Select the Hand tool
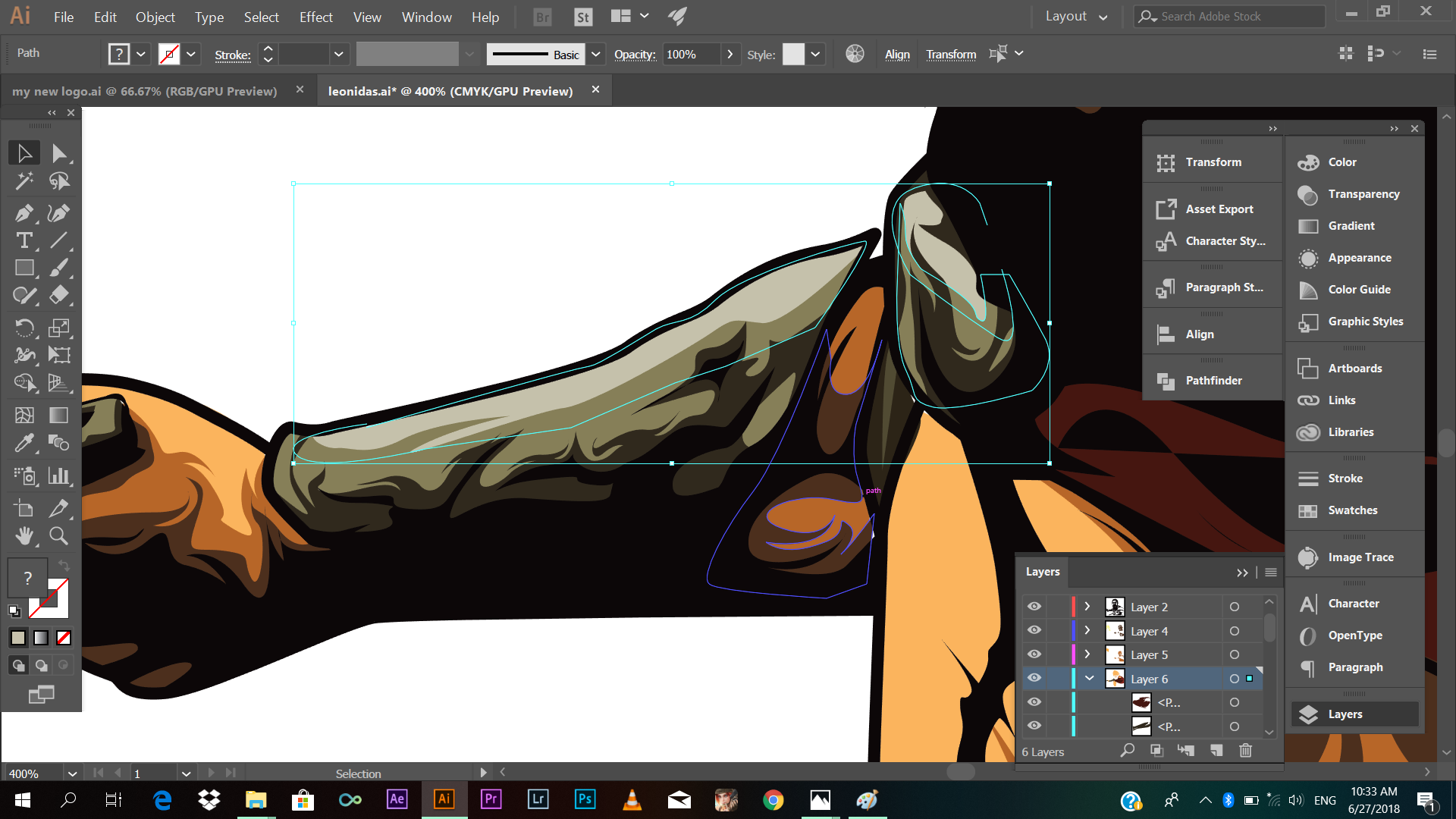 point(24,536)
